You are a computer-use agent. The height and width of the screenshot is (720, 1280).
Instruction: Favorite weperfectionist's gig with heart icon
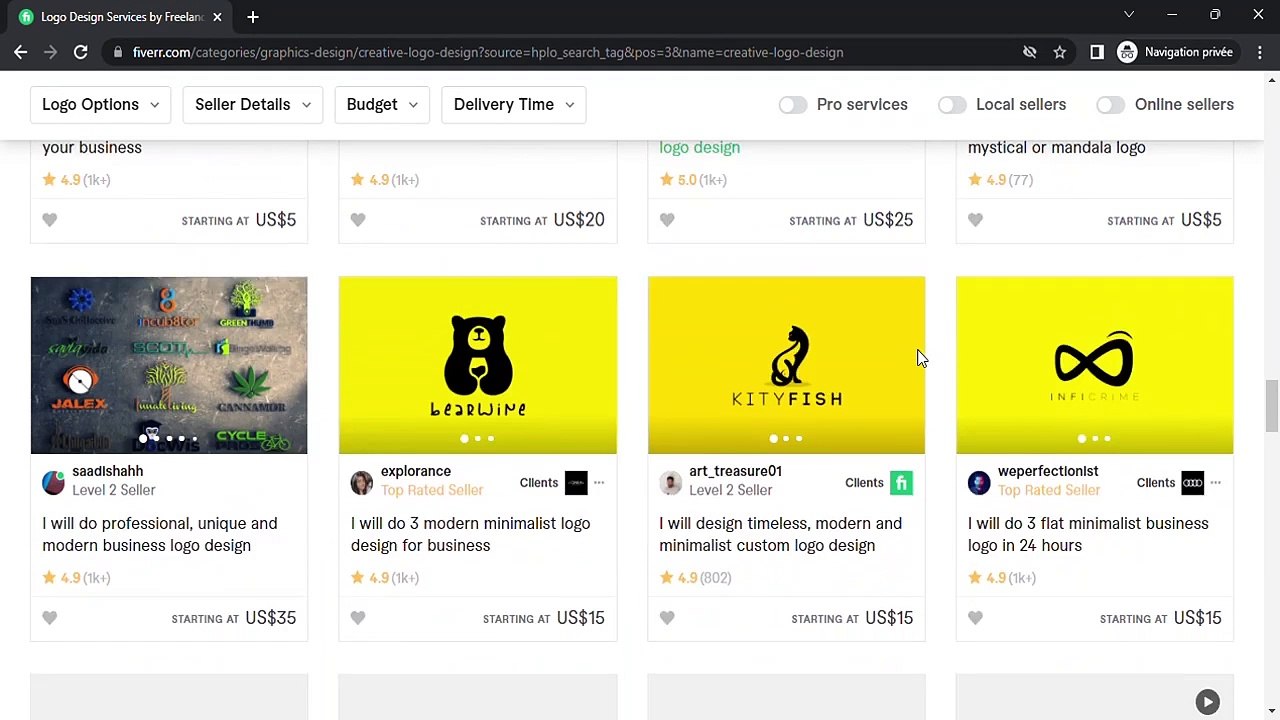[x=975, y=618]
